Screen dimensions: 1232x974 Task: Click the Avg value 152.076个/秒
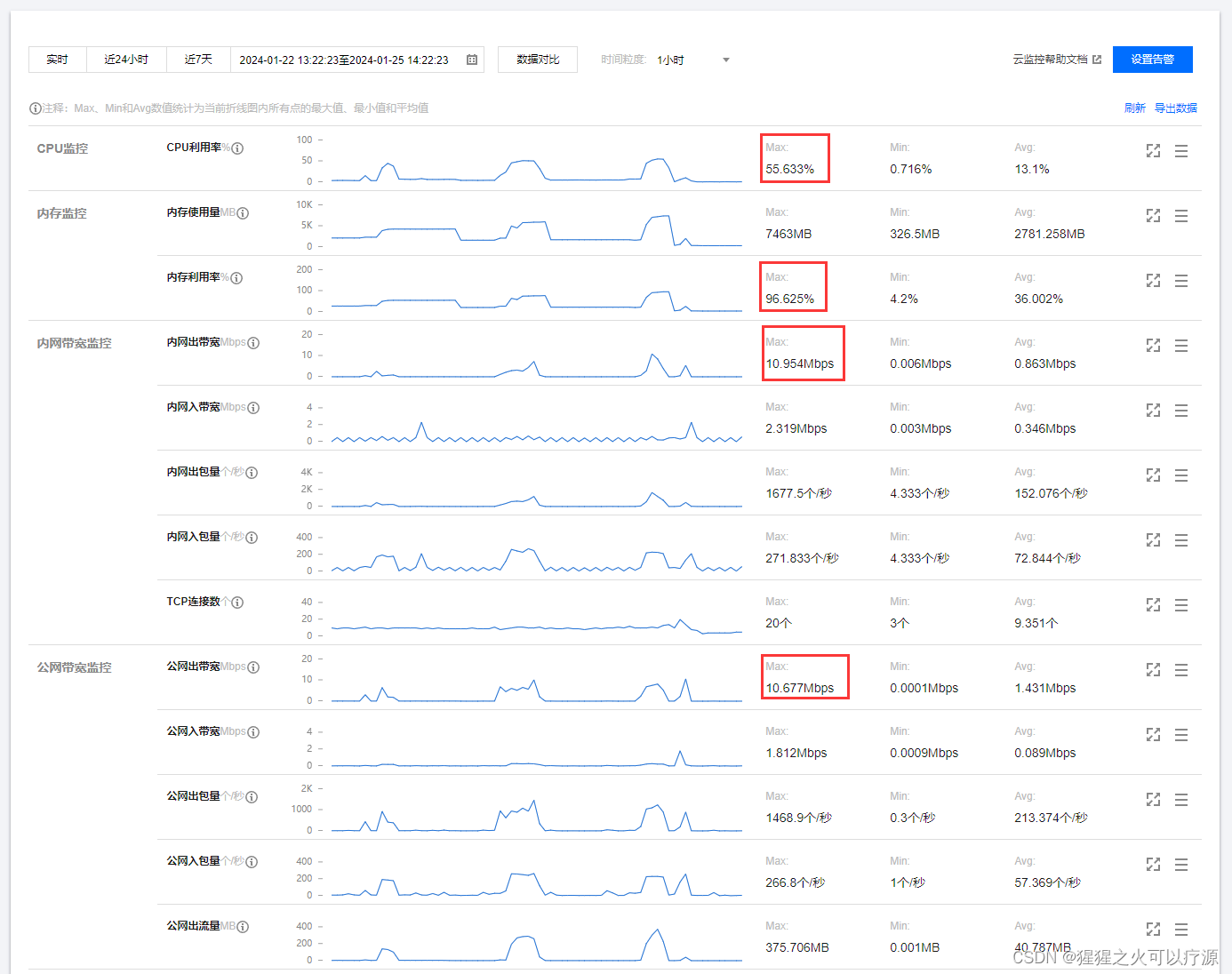coord(1051,493)
